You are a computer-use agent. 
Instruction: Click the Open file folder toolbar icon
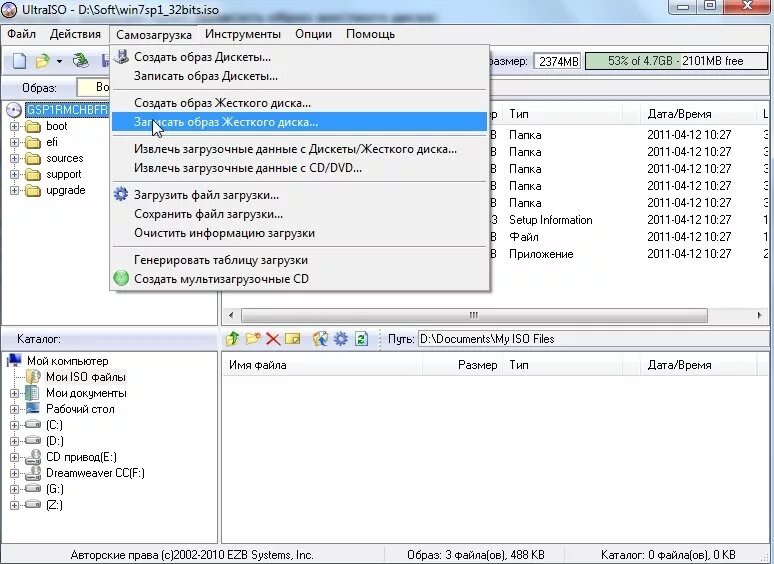pyautogui.click(x=42, y=61)
